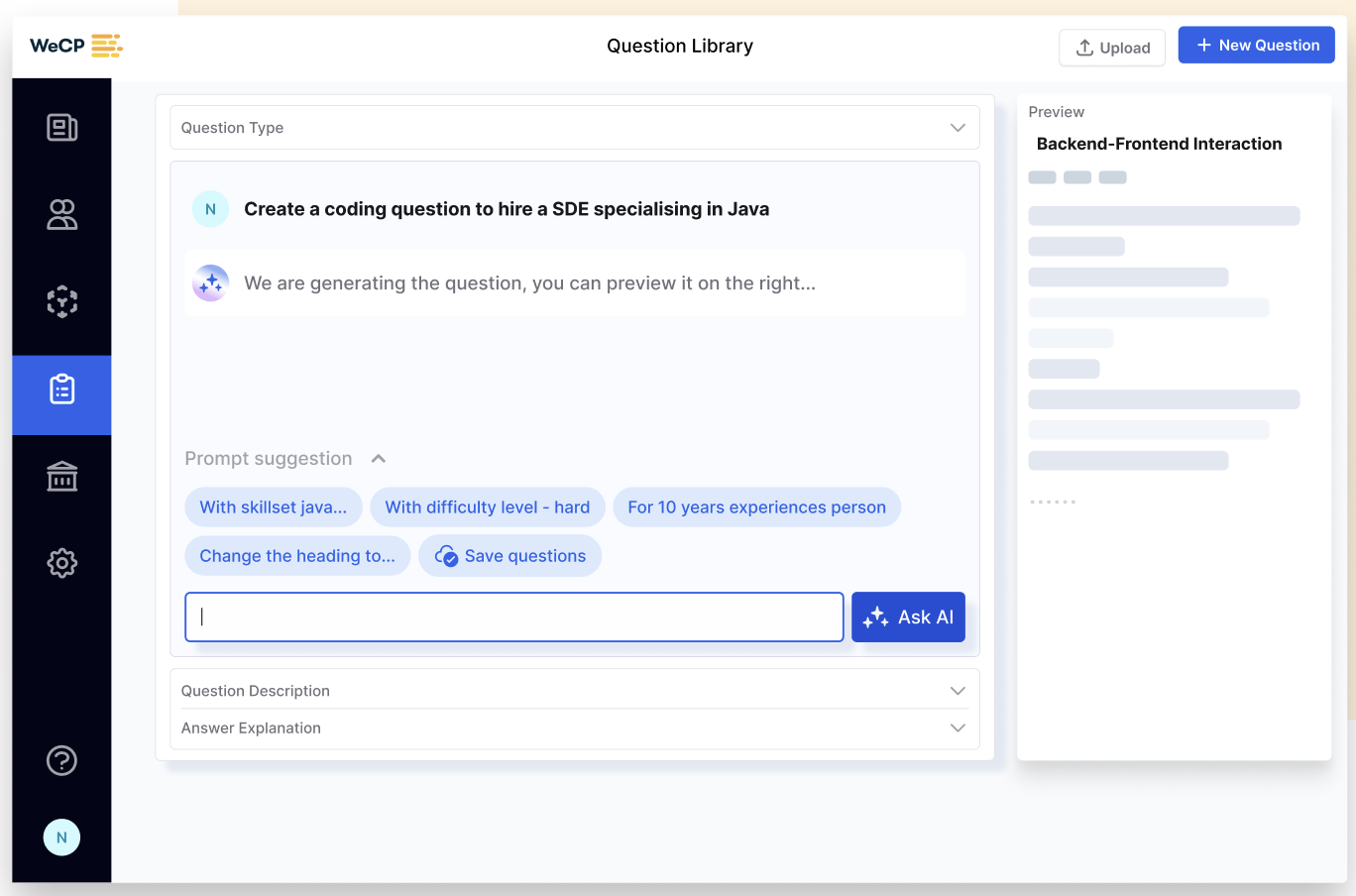This screenshot has width=1356, height=896.
Task: Select 'With difficulty level - hard' suggestion
Action: 487,507
